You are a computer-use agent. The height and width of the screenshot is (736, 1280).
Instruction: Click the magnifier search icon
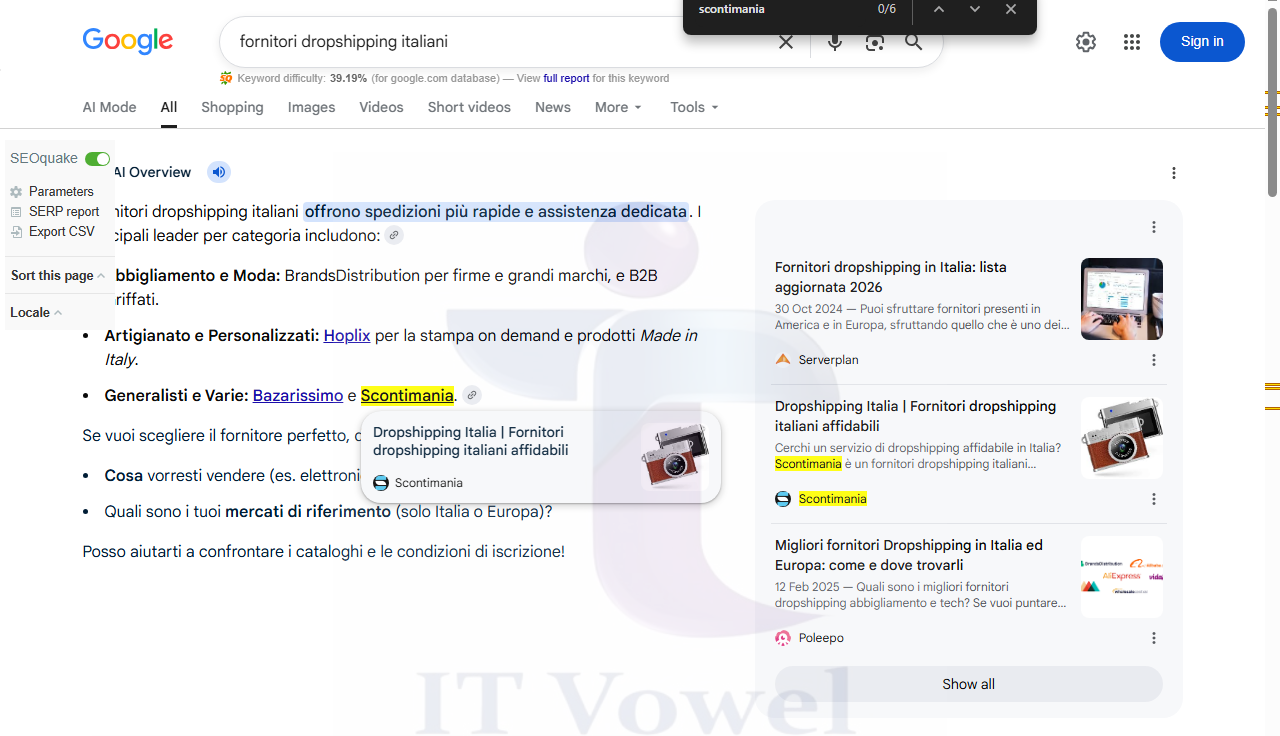(914, 42)
